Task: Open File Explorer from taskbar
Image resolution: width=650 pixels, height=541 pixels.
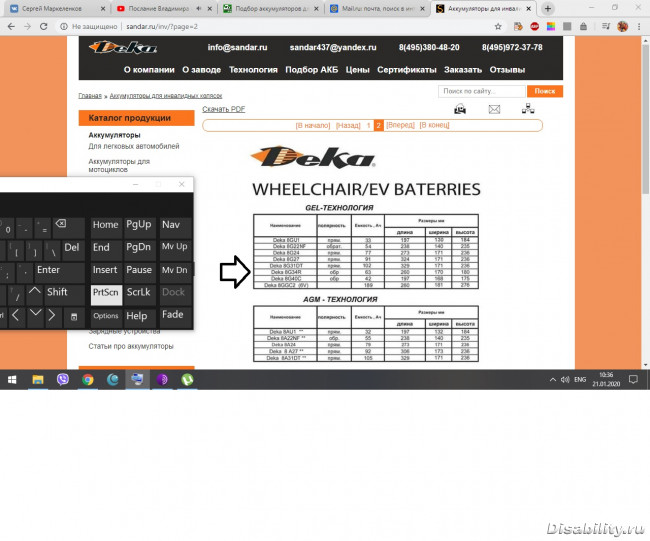Action: [38, 379]
